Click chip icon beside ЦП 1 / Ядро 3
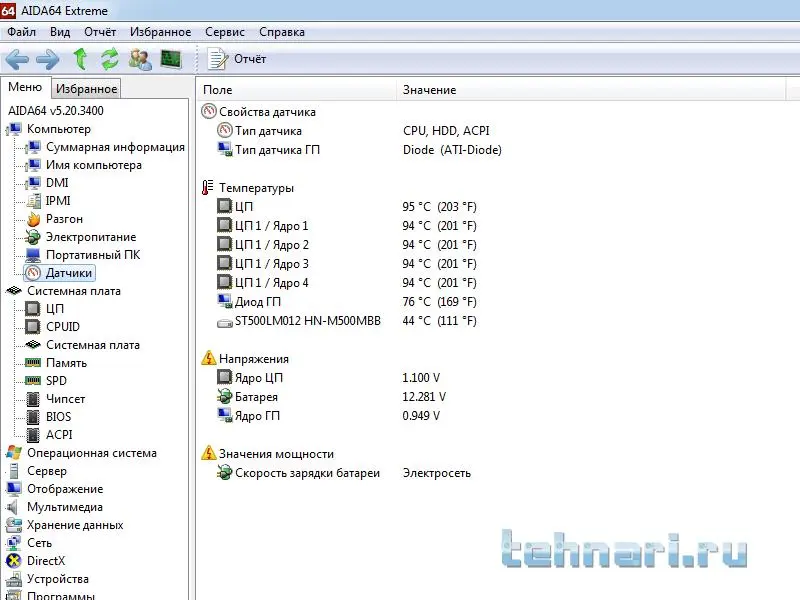800x600 pixels. coord(224,263)
